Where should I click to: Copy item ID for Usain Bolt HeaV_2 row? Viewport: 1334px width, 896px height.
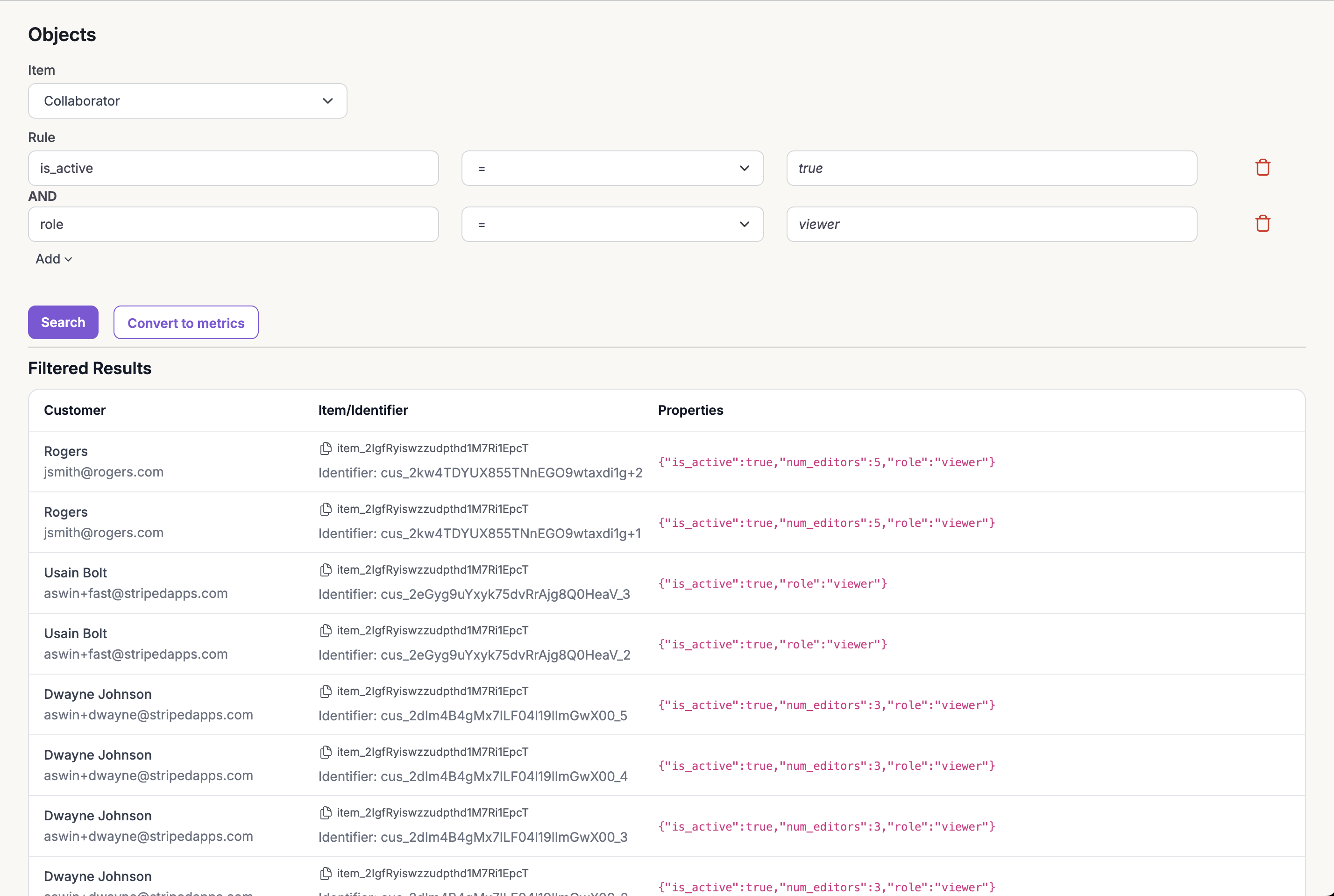coord(326,630)
